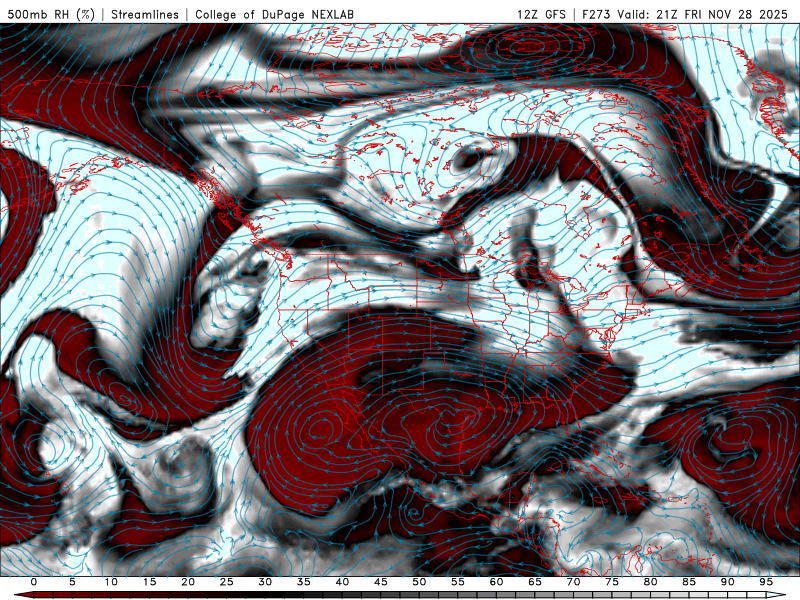Image resolution: width=800 pixels, height=600 pixels.
Task: Click the colorbar label '10'
Action: 111,582
